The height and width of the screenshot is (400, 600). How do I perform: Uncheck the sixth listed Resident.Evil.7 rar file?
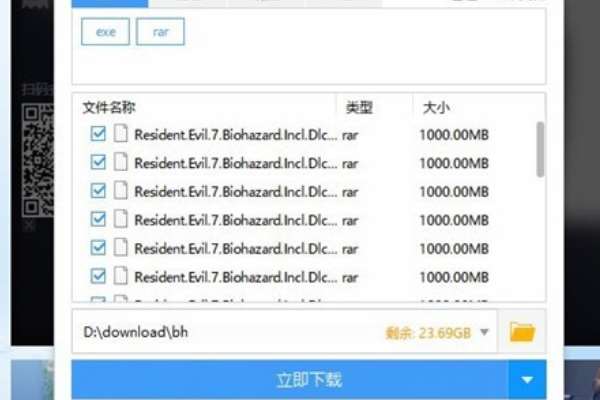(x=98, y=276)
